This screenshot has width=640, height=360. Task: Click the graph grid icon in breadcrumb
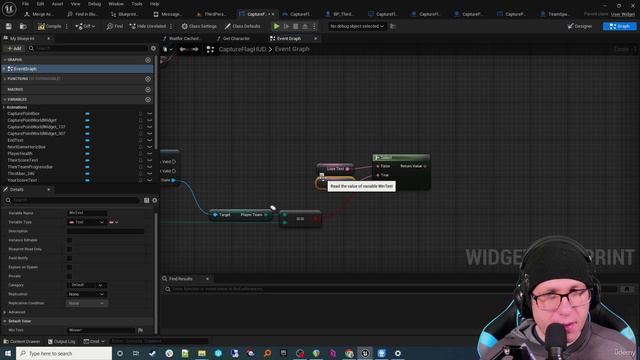[x=210, y=49]
